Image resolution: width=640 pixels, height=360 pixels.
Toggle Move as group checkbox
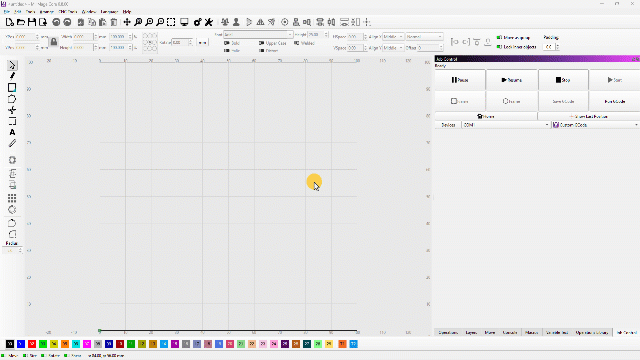[x=513, y=38]
